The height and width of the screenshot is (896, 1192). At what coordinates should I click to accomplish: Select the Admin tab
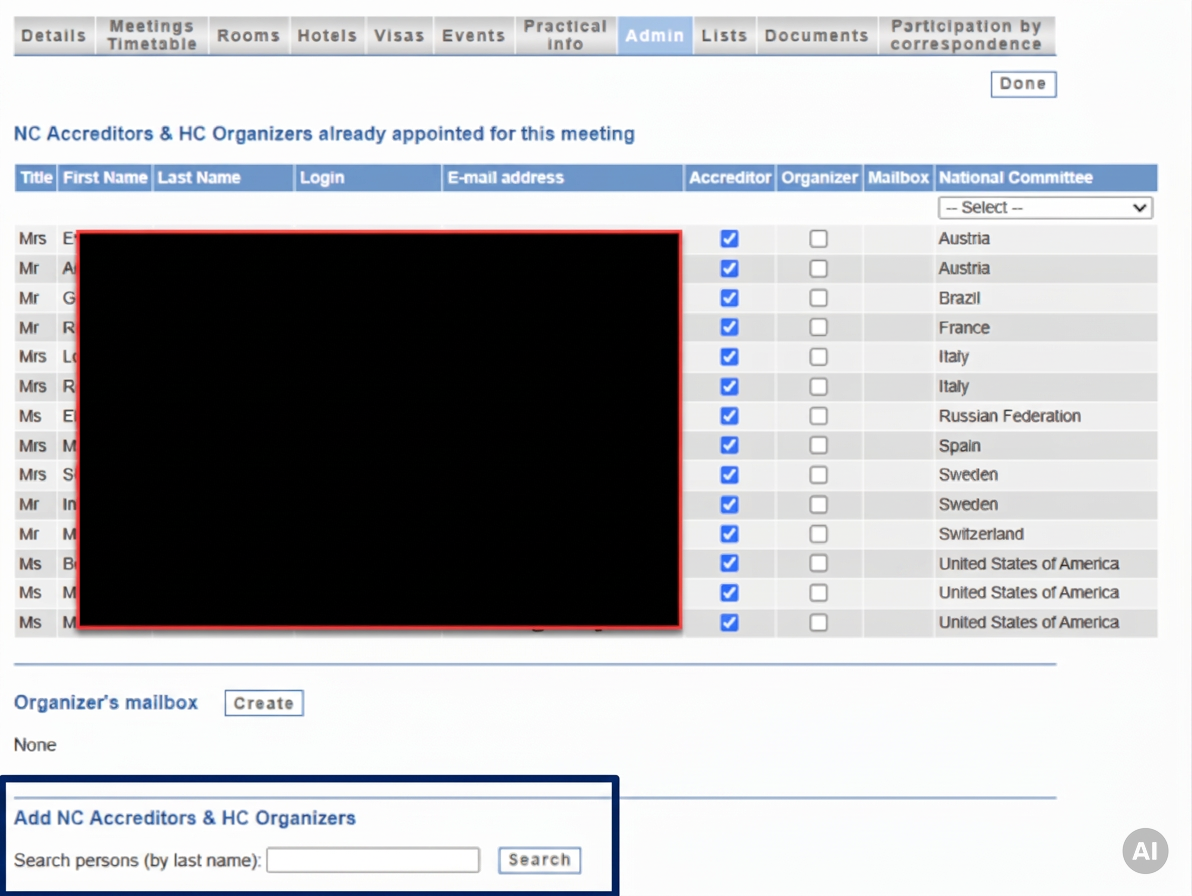[x=655, y=36]
